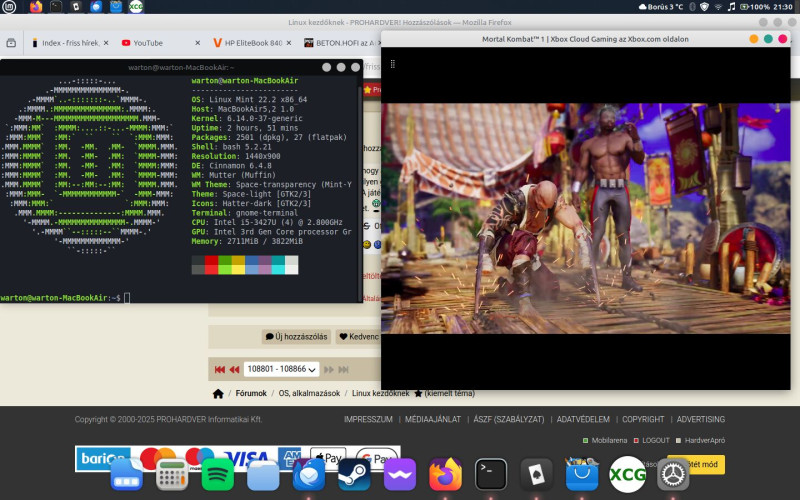Viewport: 800px width, 500px height.
Task: Open the ADATVÉDELEM footer link
Action: (x=583, y=419)
